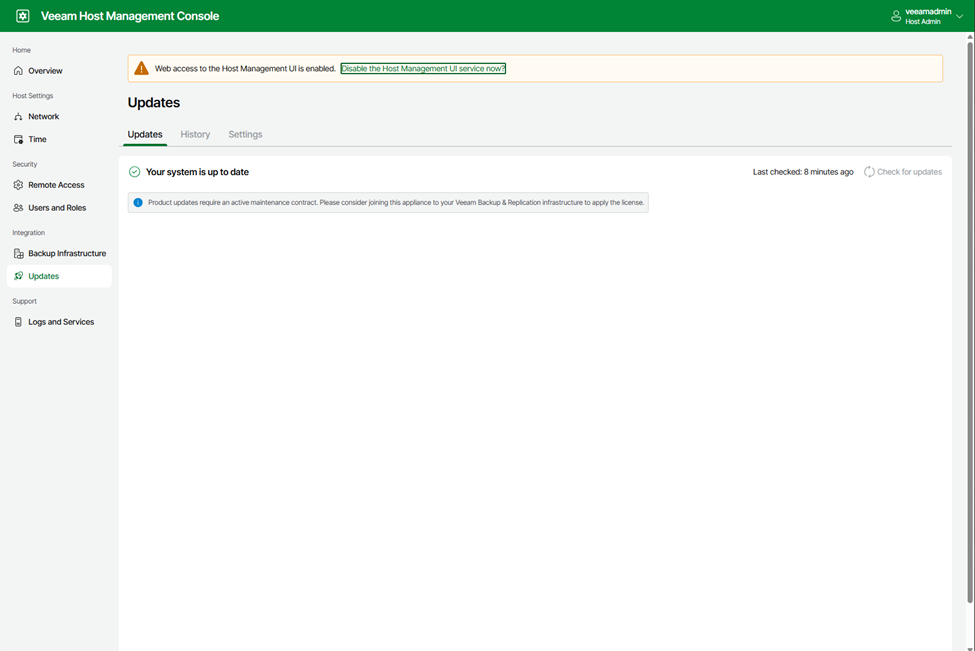The height and width of the screenshot is (651, 975).
Task: Click the Overview home icon
Action: (x=19, y=71)
